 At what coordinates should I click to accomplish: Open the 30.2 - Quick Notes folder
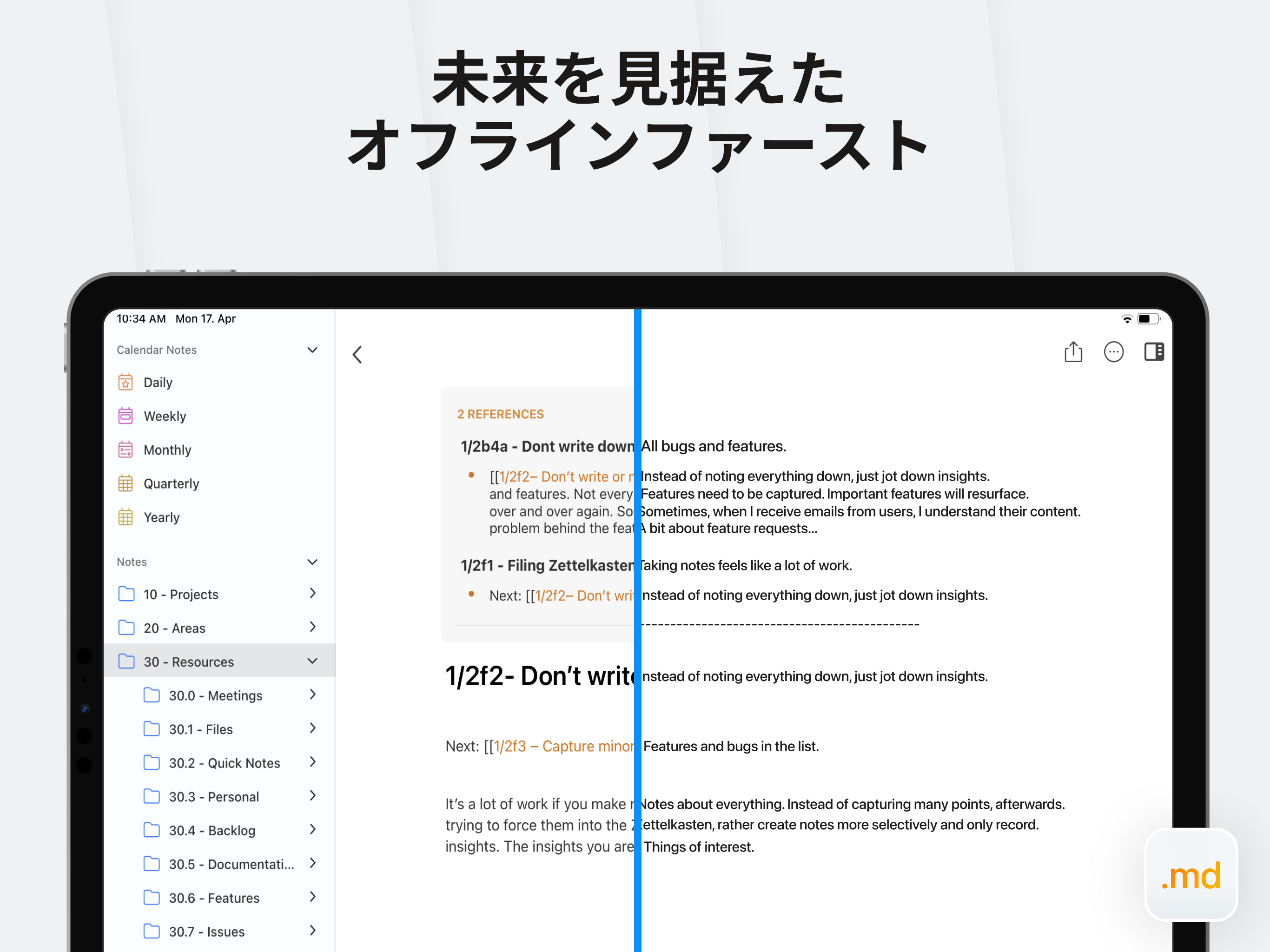tap(224, 762)
